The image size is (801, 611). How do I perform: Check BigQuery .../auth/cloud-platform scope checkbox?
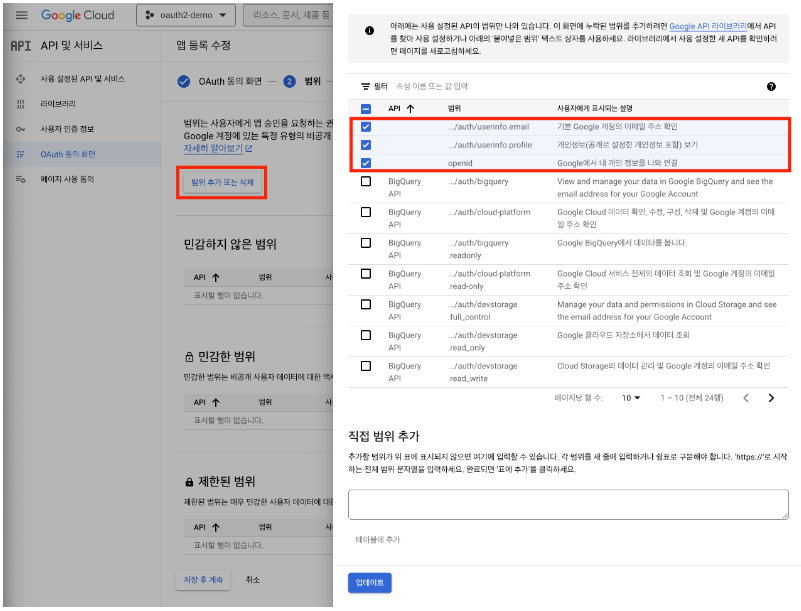(x=366, y=212)
